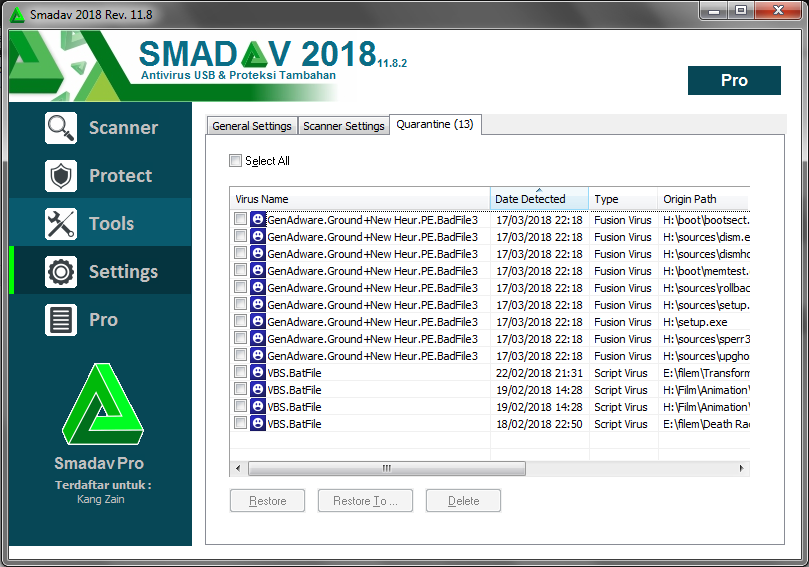This screenshot has height=567, width=809.
Task: Select Fusion Virus type in H:\setup.exe row
Action: [623, 322]
